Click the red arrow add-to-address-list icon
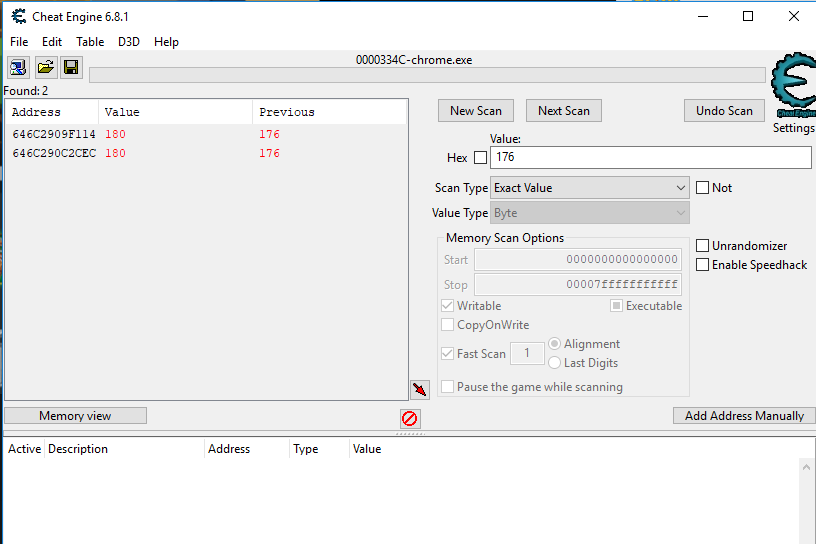 tap(419, 389)
